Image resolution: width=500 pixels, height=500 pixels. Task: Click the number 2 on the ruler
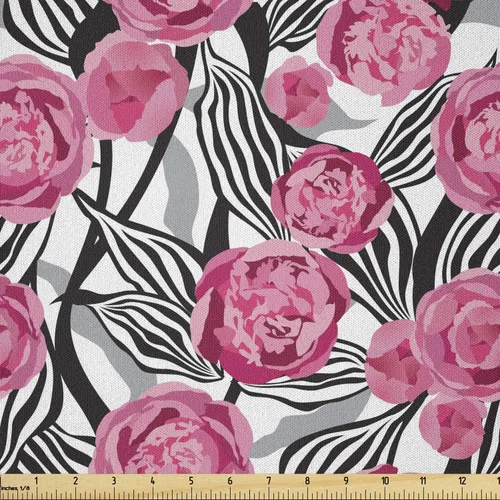[75, 481]
